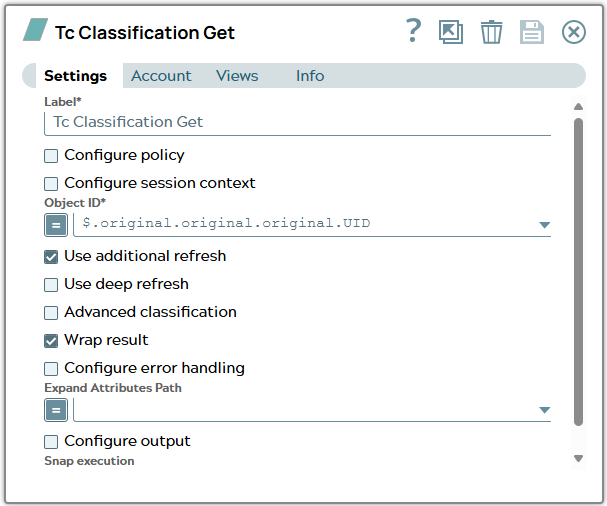The width and height of the screenshot is (607, 506).
Task: Close the Tc Classification Get dialog
Action: 574,32
